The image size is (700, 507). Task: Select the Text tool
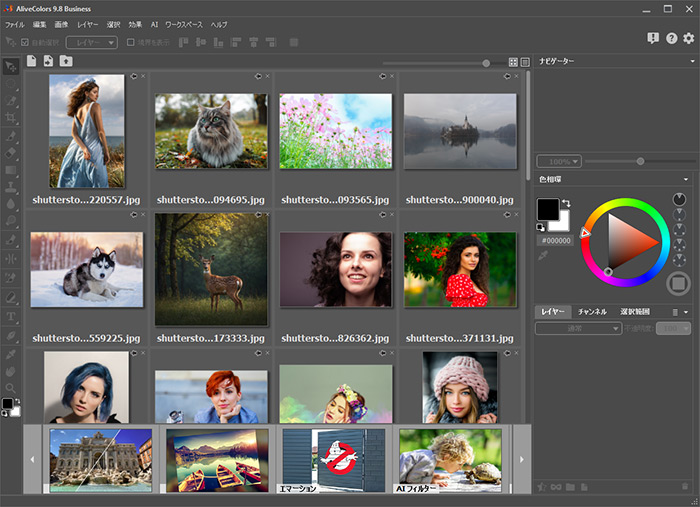pos(11,316)
